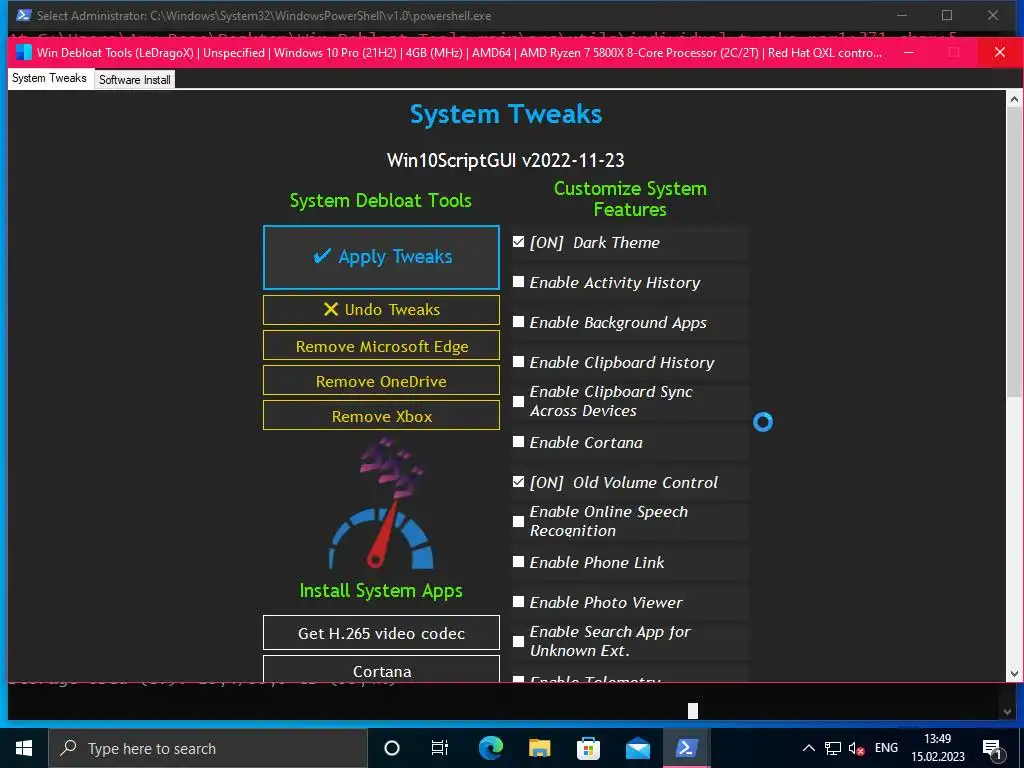This screenshot has width=1024, height=768.
Task: Click the Cortana install button
Action: tap(381, 670)
